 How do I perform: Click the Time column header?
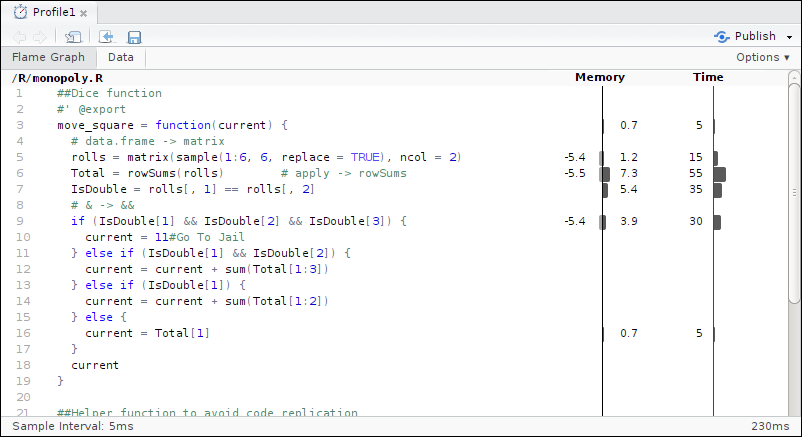708,77
